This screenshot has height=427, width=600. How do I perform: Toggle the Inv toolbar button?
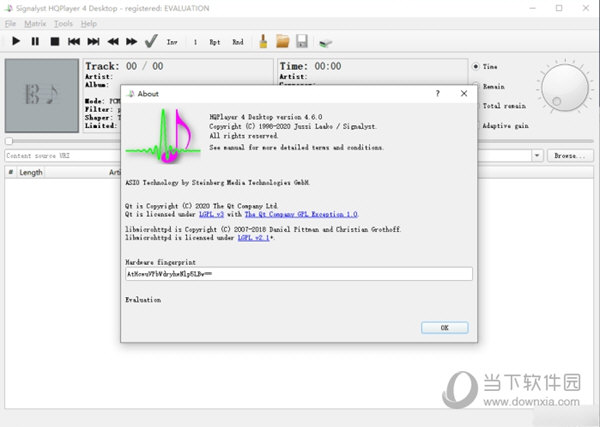(x=172, y=42)
